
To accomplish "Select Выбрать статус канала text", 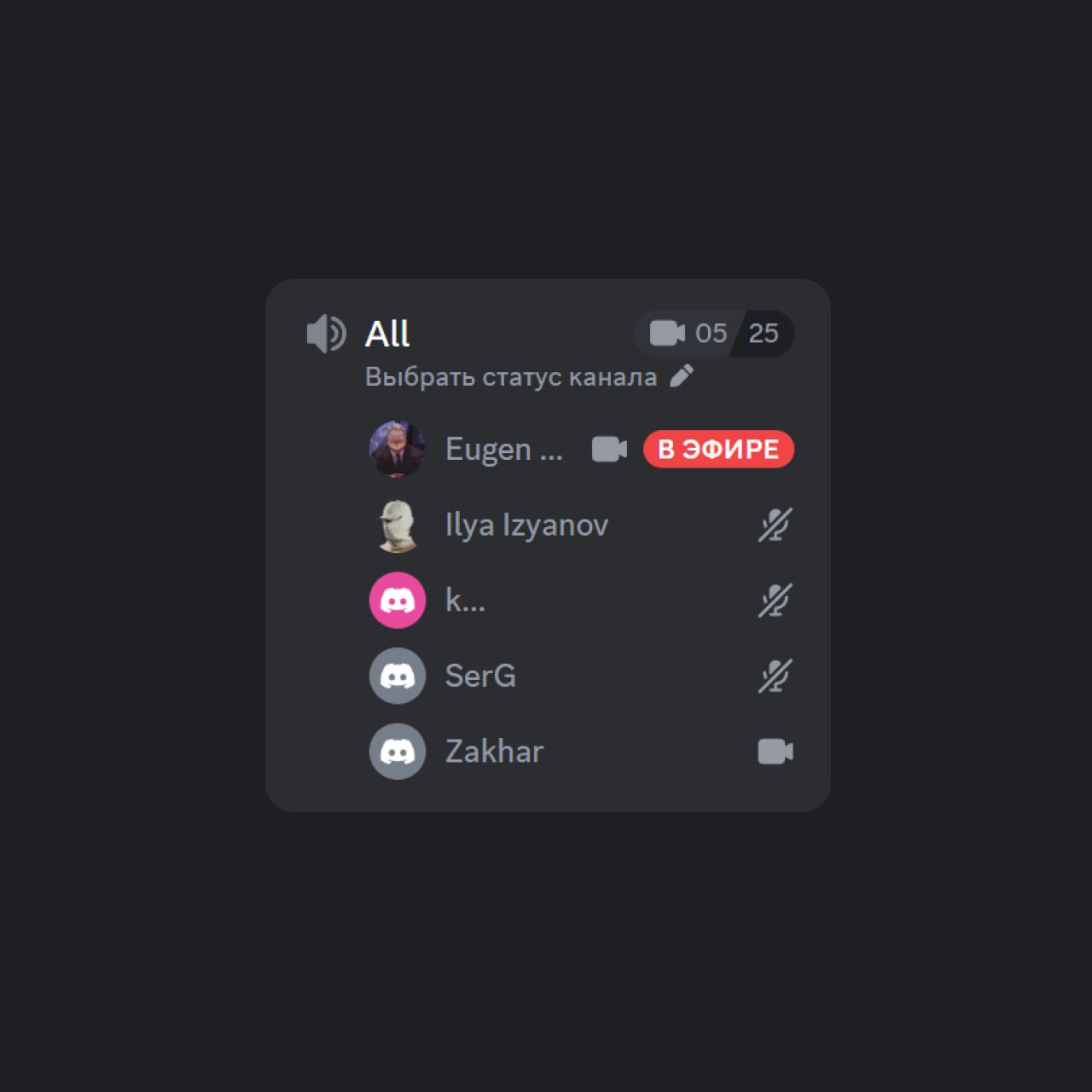I will pos(511,377).
